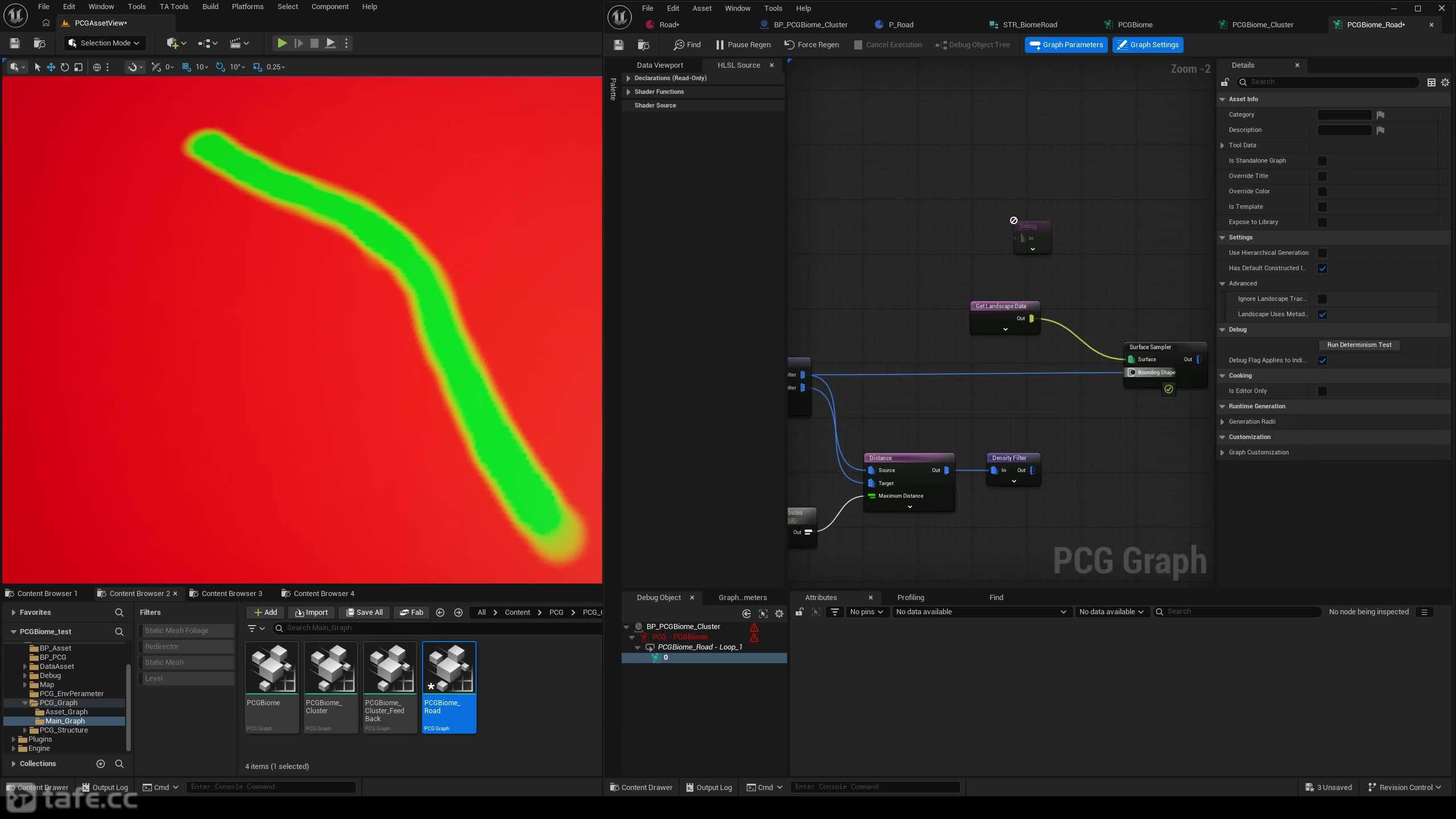Click Run Determinism Test button
1456x819 pixels.
[1359, 345]
